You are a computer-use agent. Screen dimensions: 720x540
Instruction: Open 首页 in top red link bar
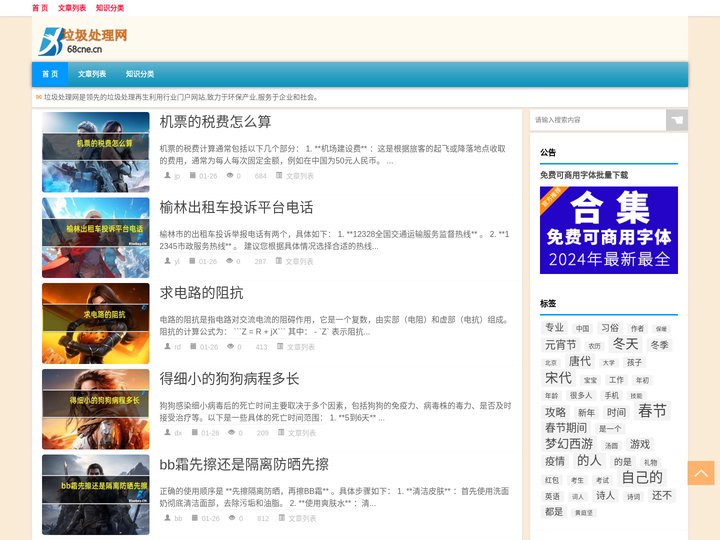(x=40, y=8)
